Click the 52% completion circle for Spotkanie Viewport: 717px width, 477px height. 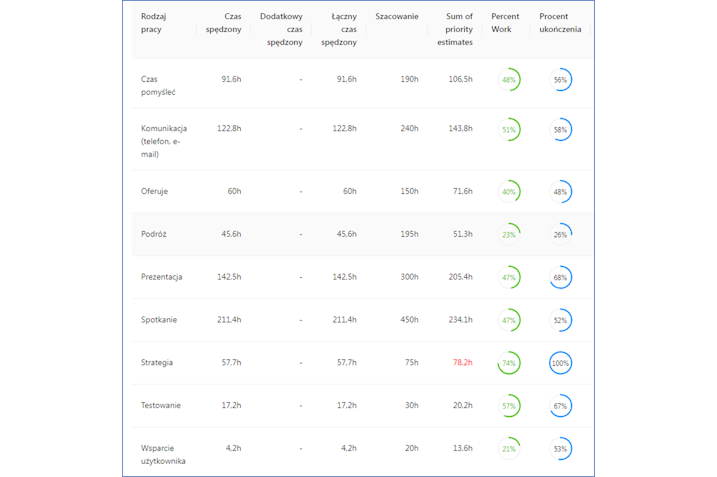560,320
